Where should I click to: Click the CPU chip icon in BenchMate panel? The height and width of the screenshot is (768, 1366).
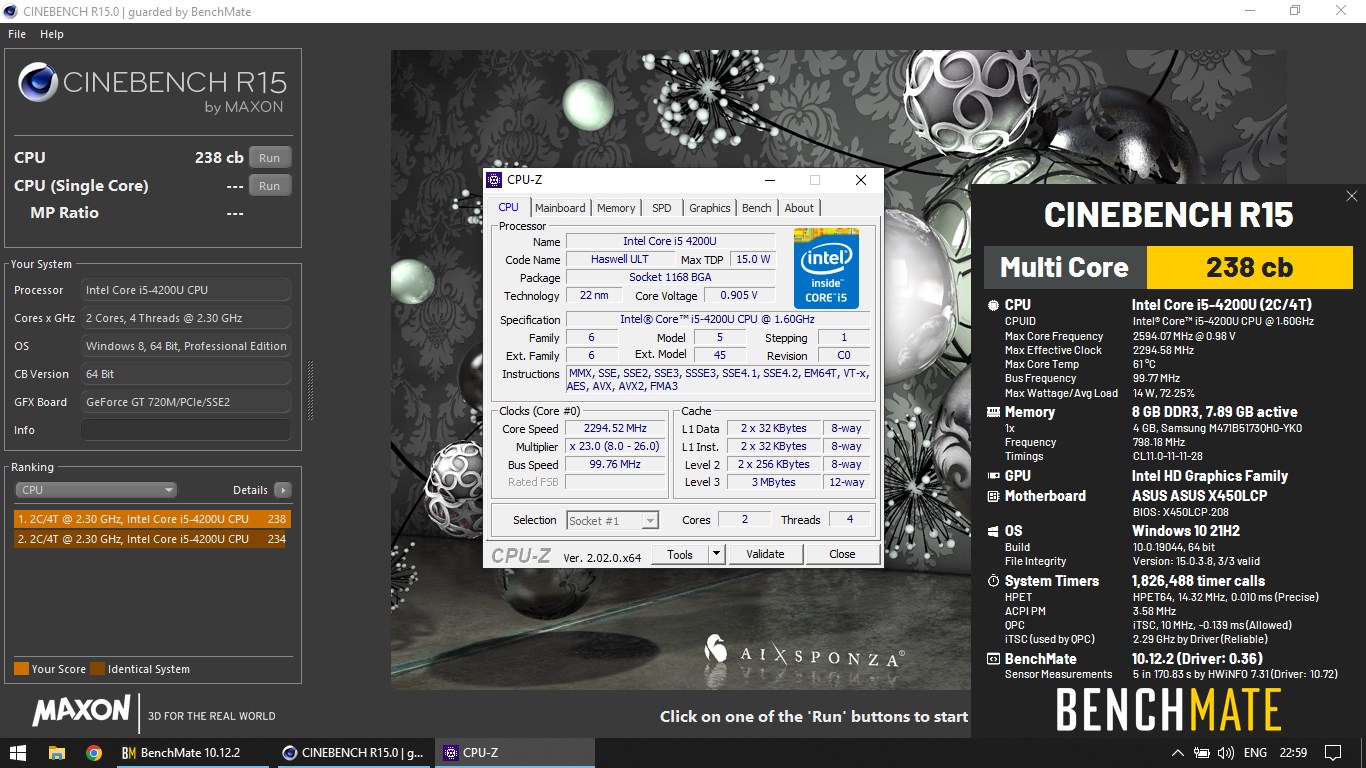[993, 305]
